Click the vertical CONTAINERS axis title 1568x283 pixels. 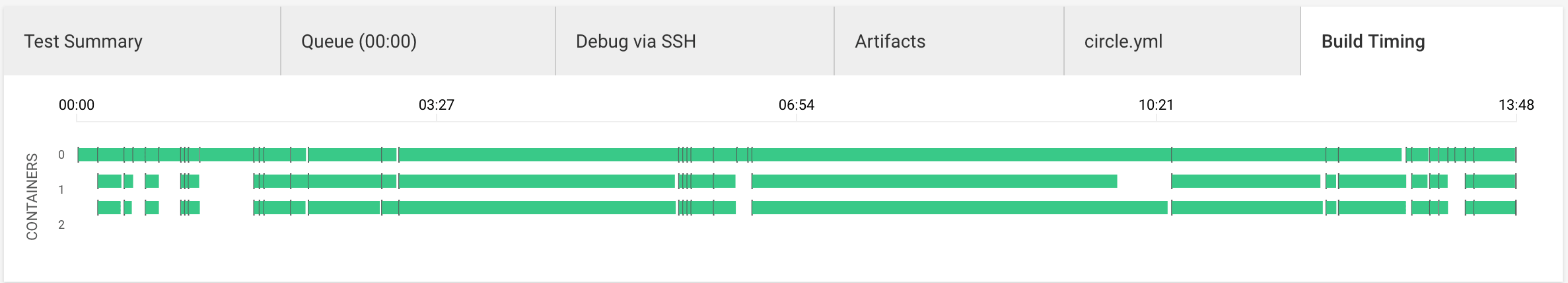click(x=32, y=196)
